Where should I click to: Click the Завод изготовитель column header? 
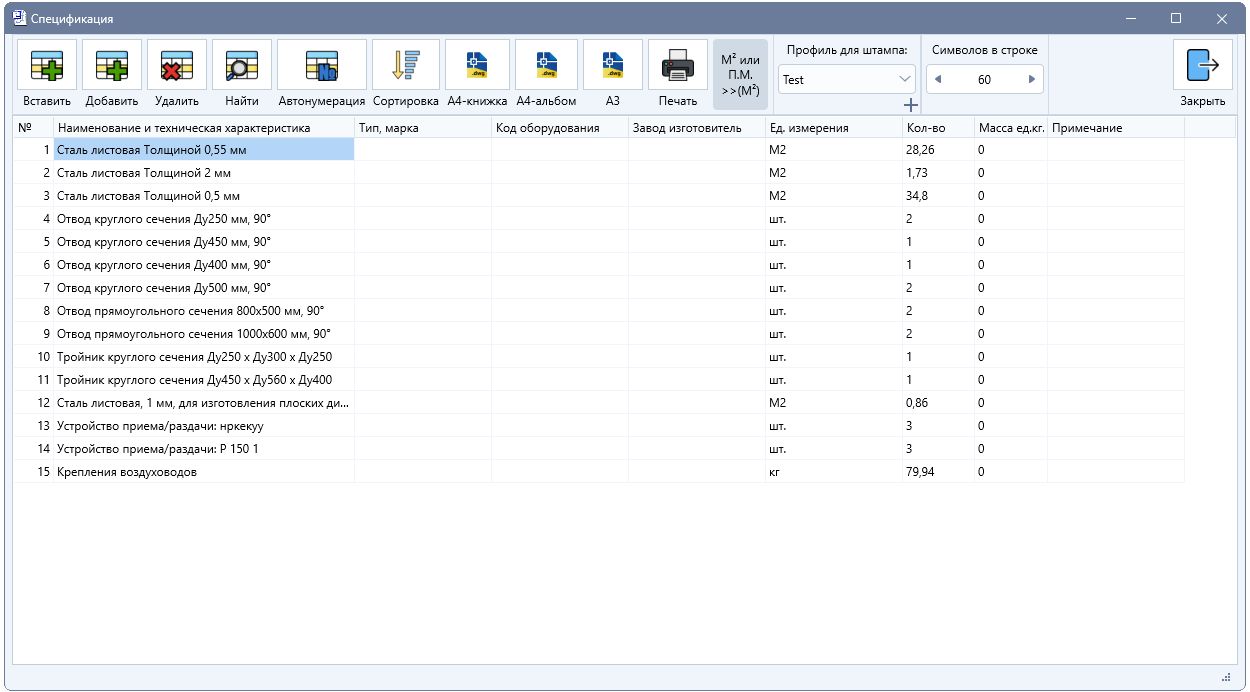697,128
